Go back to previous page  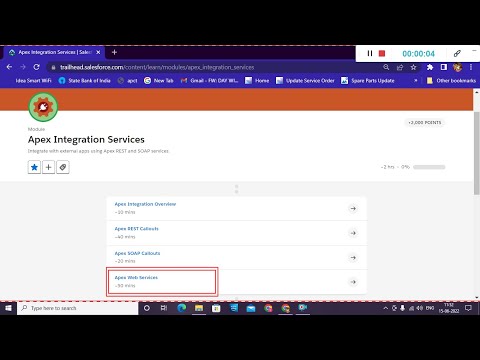coord(9,67)
